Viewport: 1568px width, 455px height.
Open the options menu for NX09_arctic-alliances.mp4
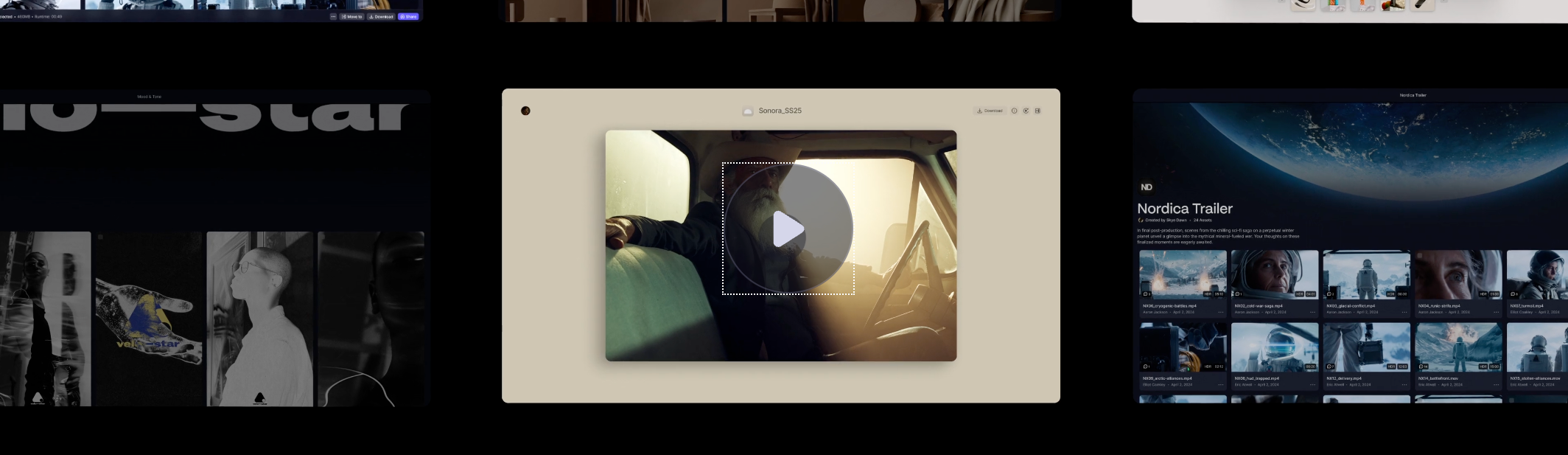(1220, 384)
